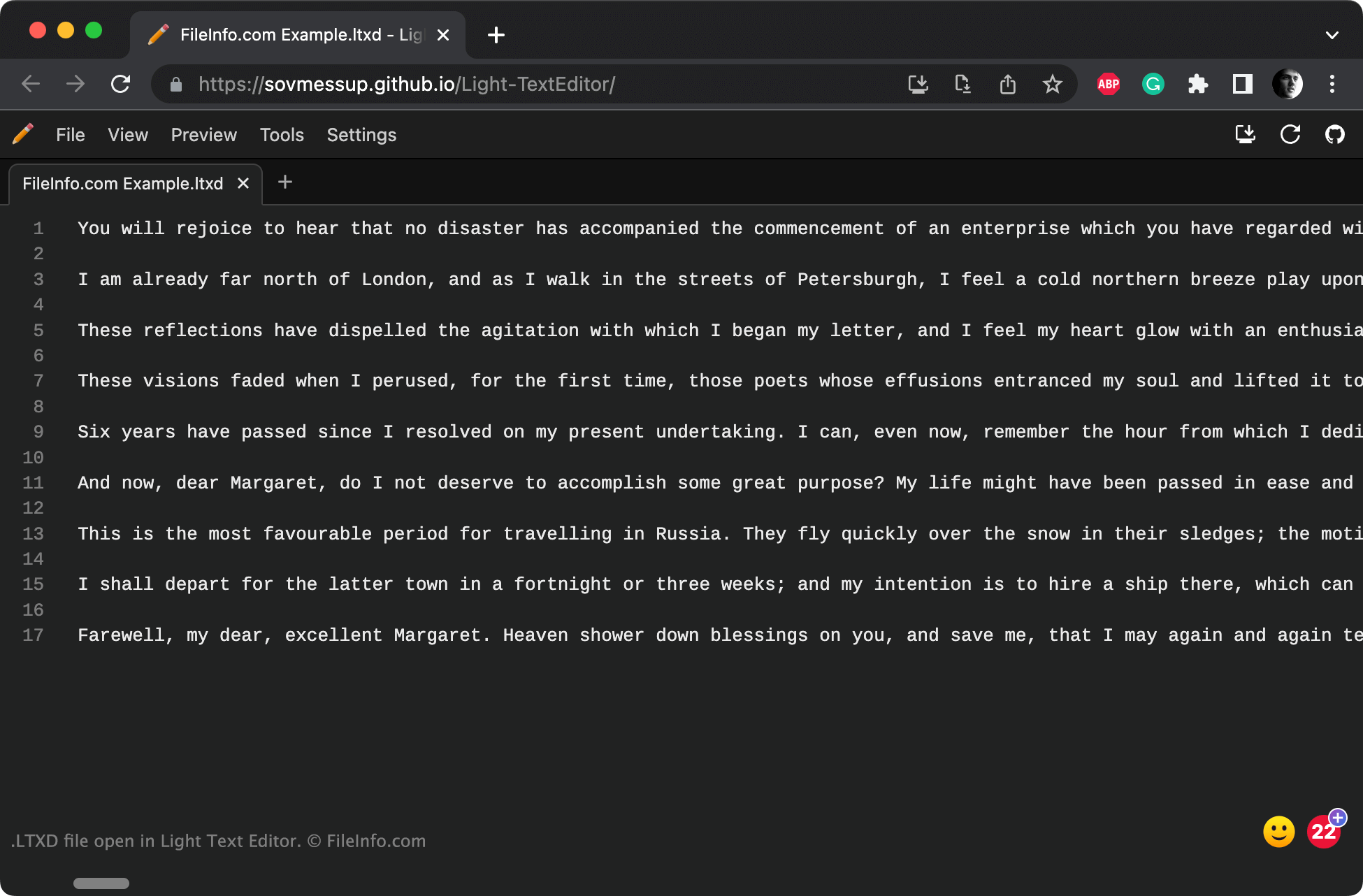Open the GitHub repository icon
This screenshot has width=1363, height=896.
tap(1335, 134)
